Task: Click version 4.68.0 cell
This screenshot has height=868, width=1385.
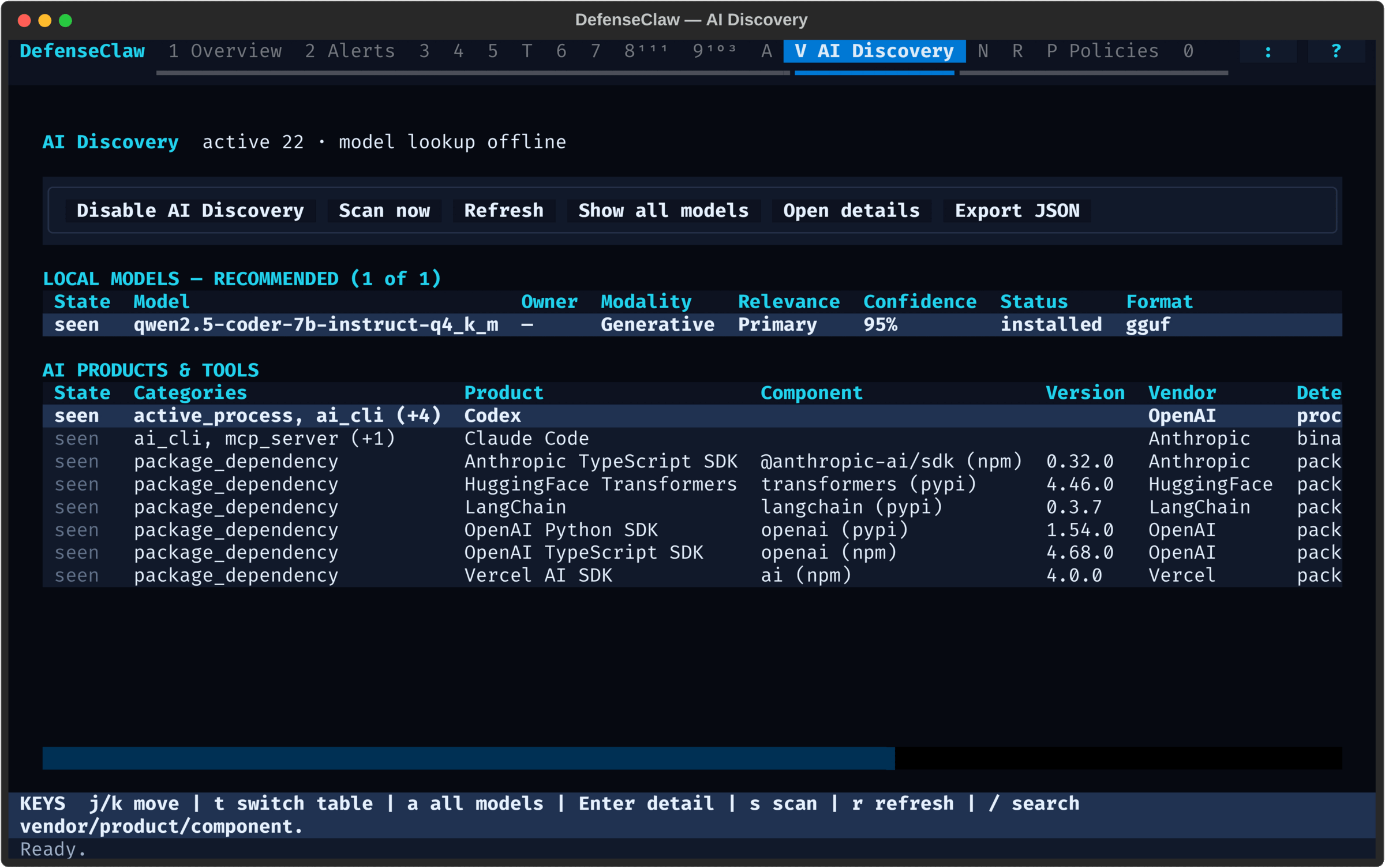Action: tap(1080, 553)
